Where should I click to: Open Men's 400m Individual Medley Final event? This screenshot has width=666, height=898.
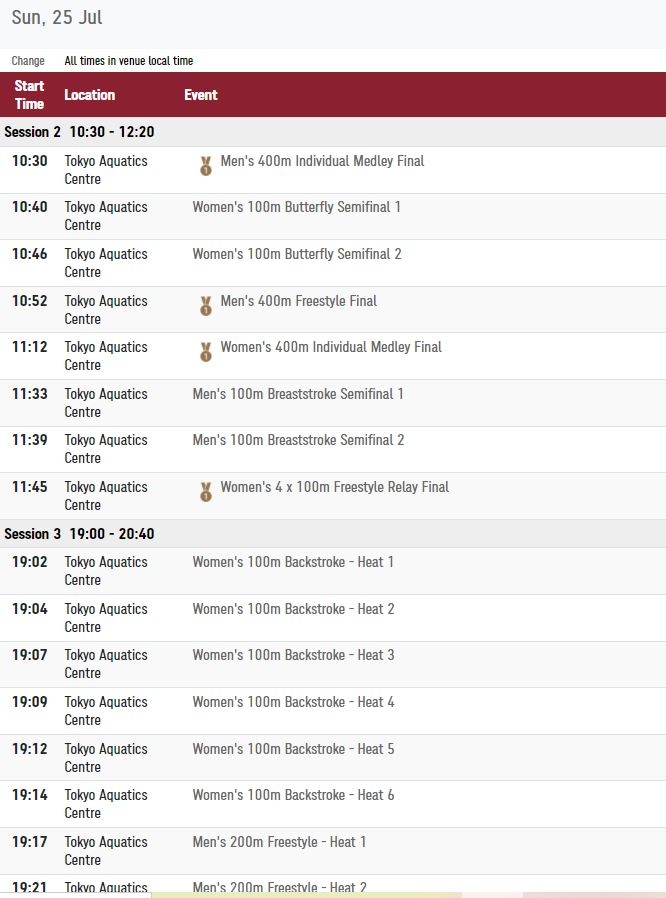tap(322, 161)
